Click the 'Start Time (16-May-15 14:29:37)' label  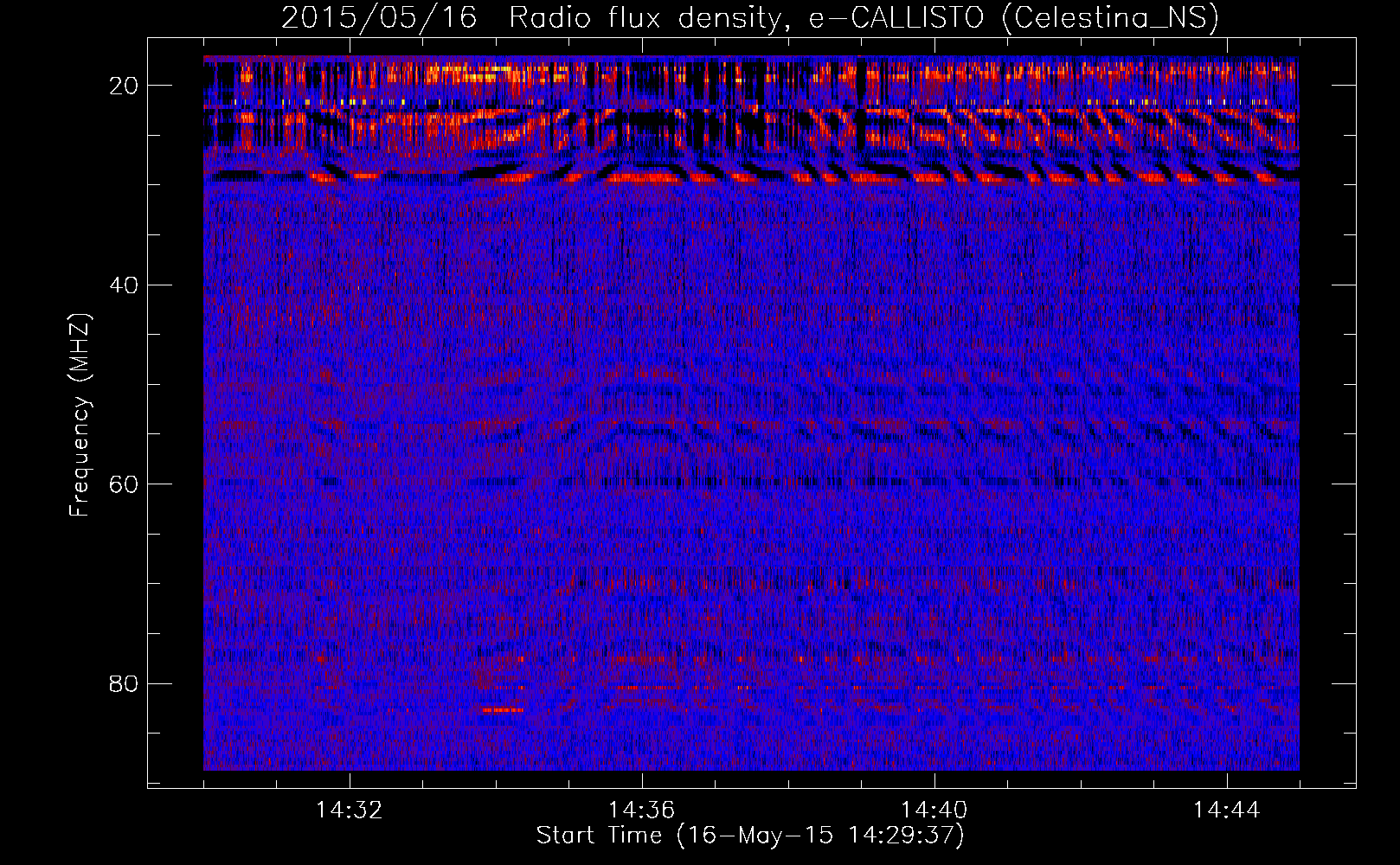tap(750, 836)
